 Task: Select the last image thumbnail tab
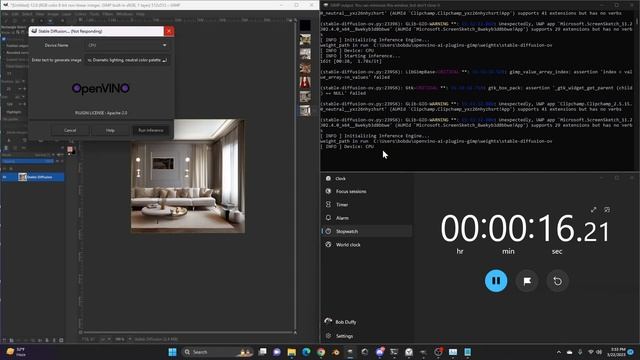305,111
